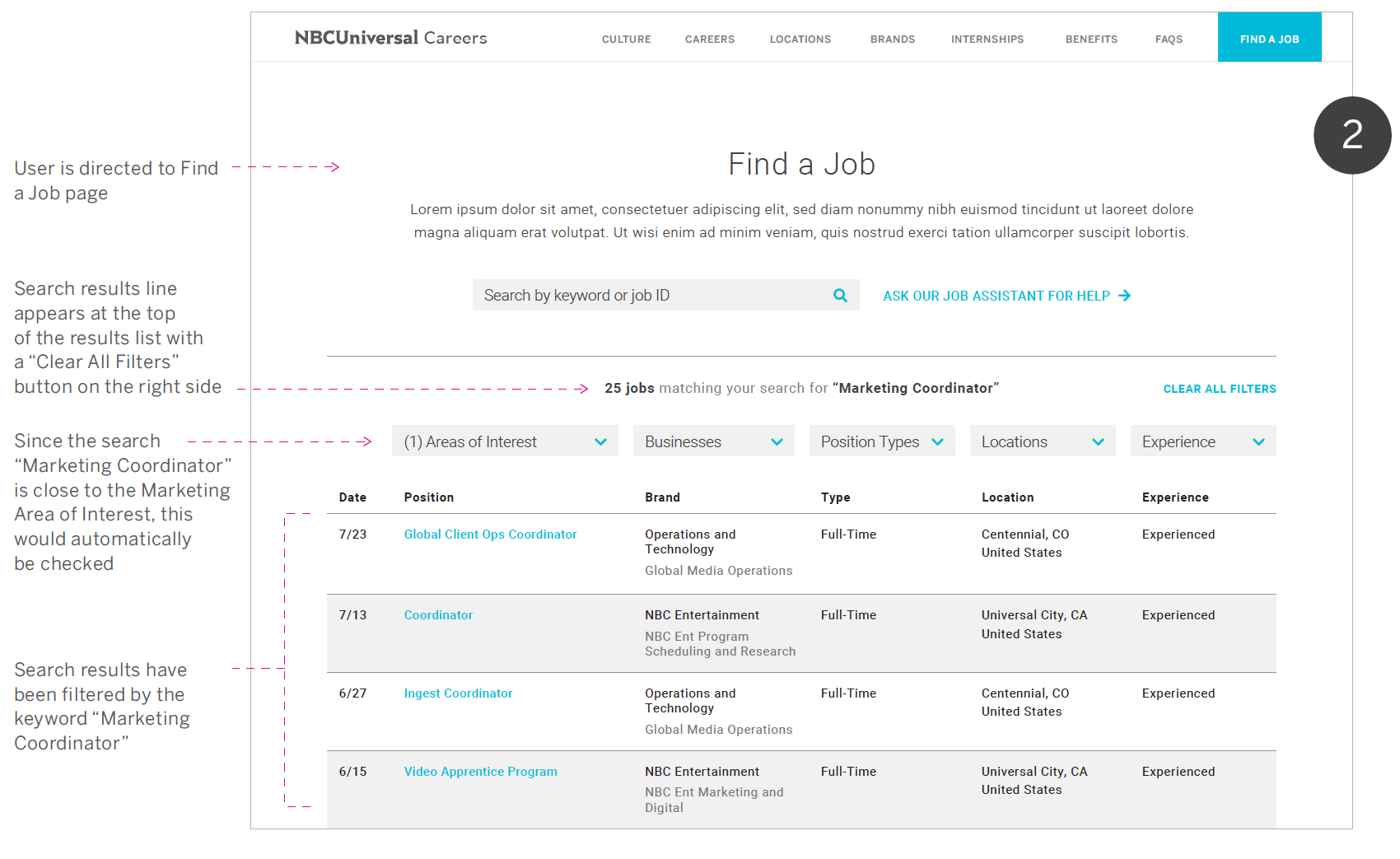Screen dimensions: 1400x859
Task: Open the Ingest Coordinator position
Action: (458, 693)
